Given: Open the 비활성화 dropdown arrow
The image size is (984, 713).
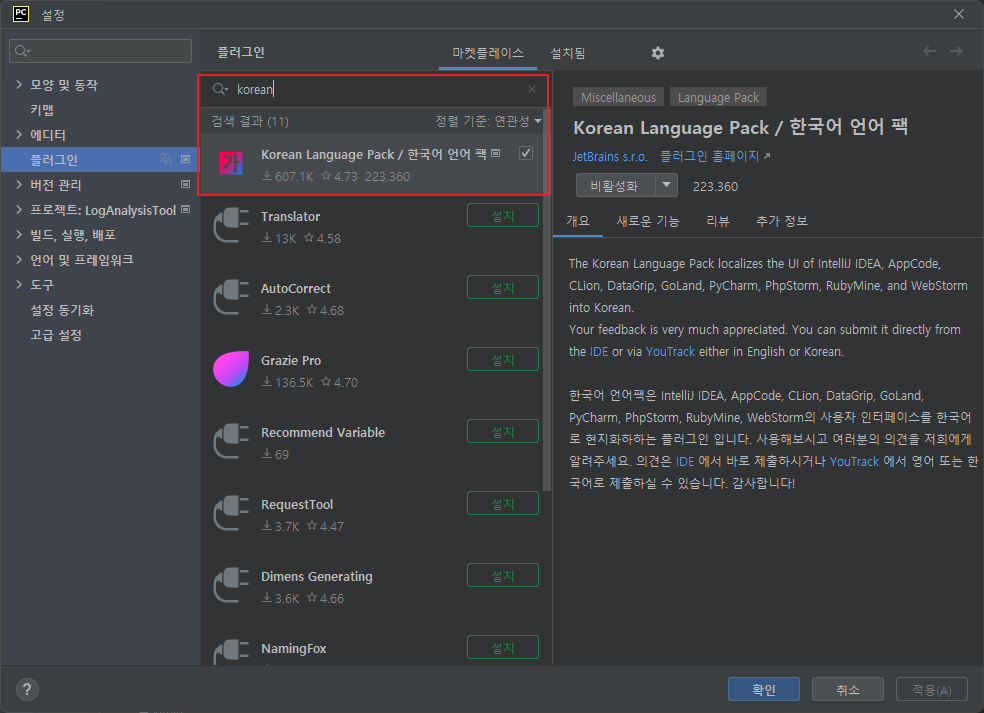Looking at the screenshot, I should coord(666,185).
